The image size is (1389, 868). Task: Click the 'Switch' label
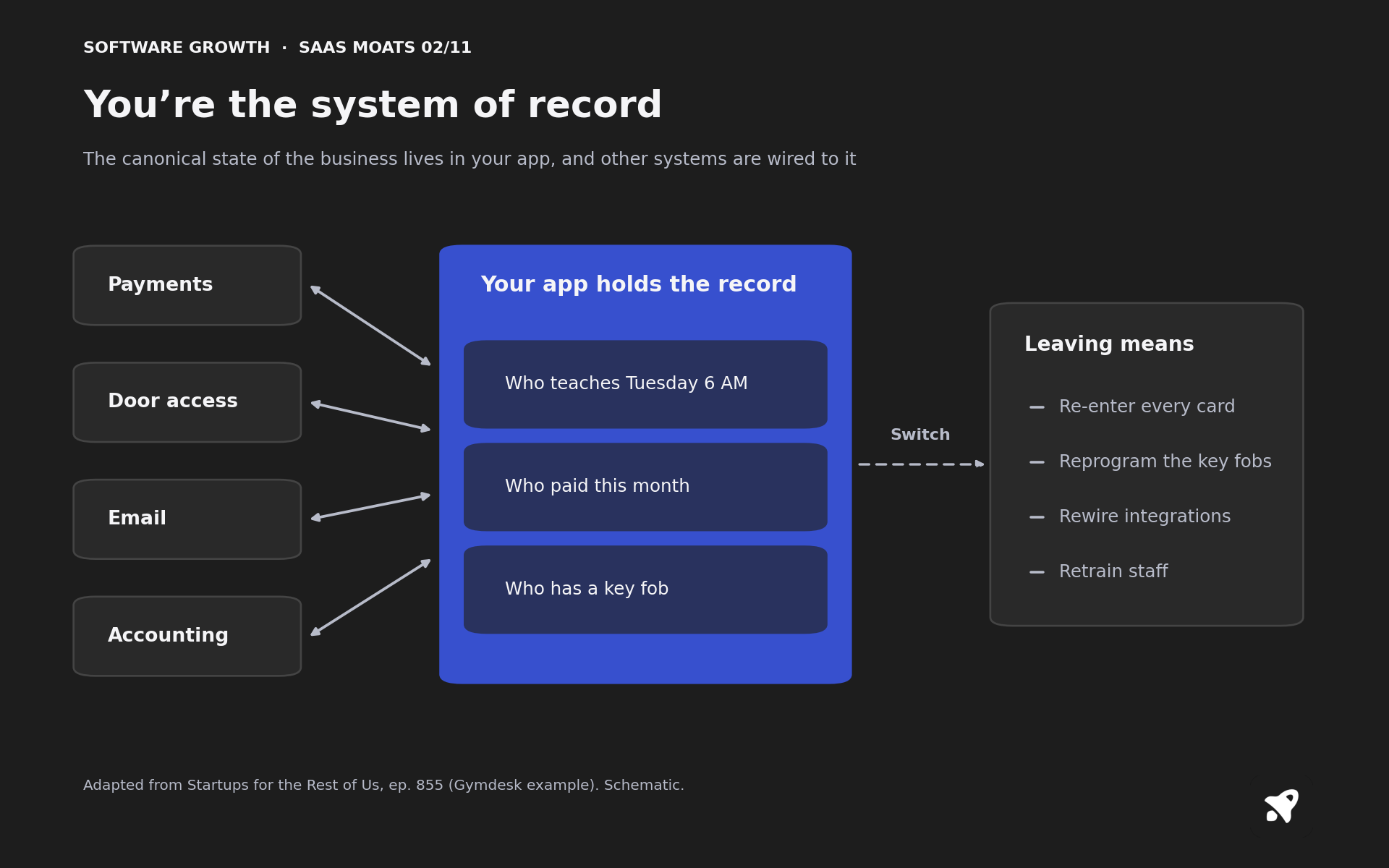coord(920,435)
